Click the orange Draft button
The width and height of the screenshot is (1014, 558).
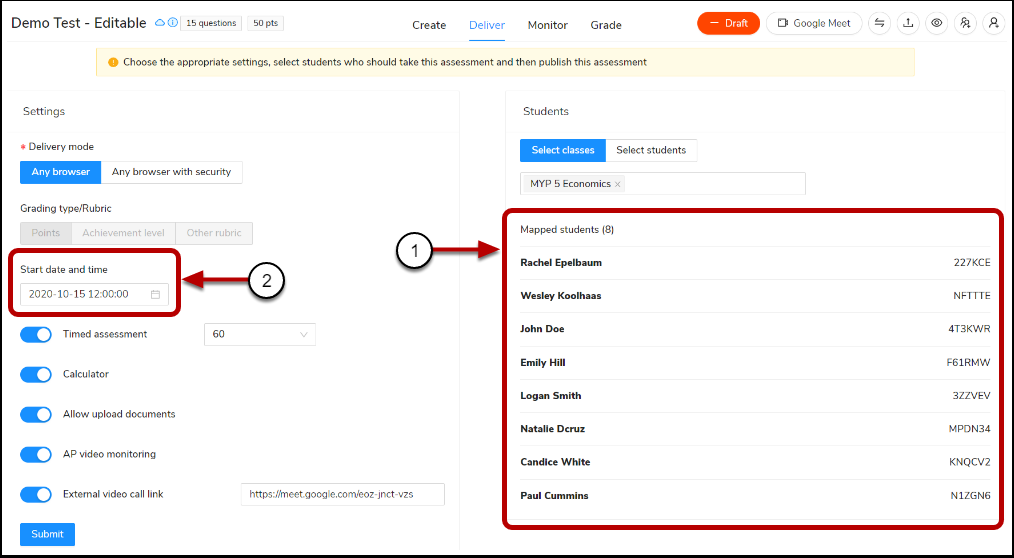728,23
